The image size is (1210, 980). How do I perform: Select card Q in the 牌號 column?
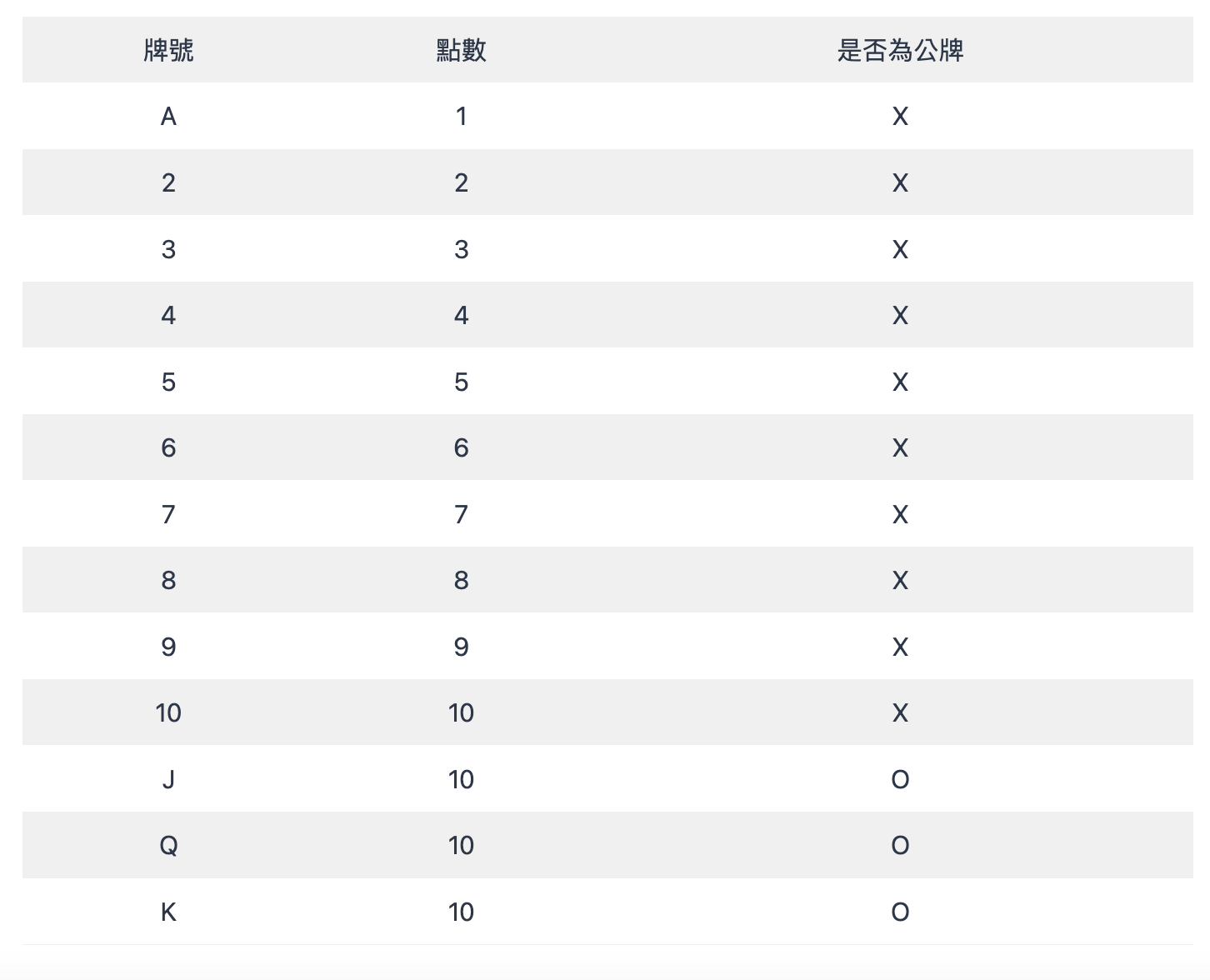(x=168, y=846)
